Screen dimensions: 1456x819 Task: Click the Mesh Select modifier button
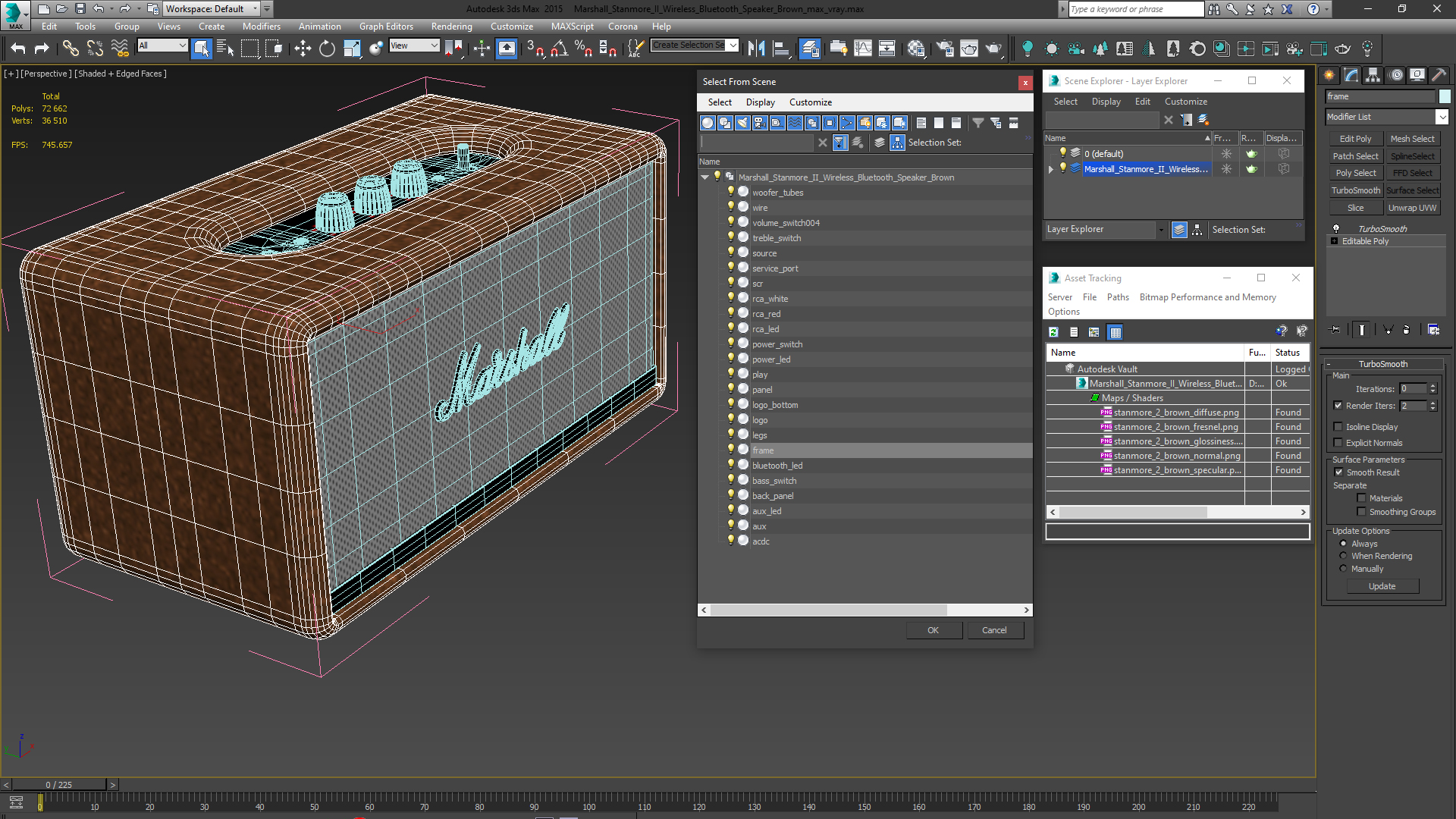click(x=1412, y=139)
